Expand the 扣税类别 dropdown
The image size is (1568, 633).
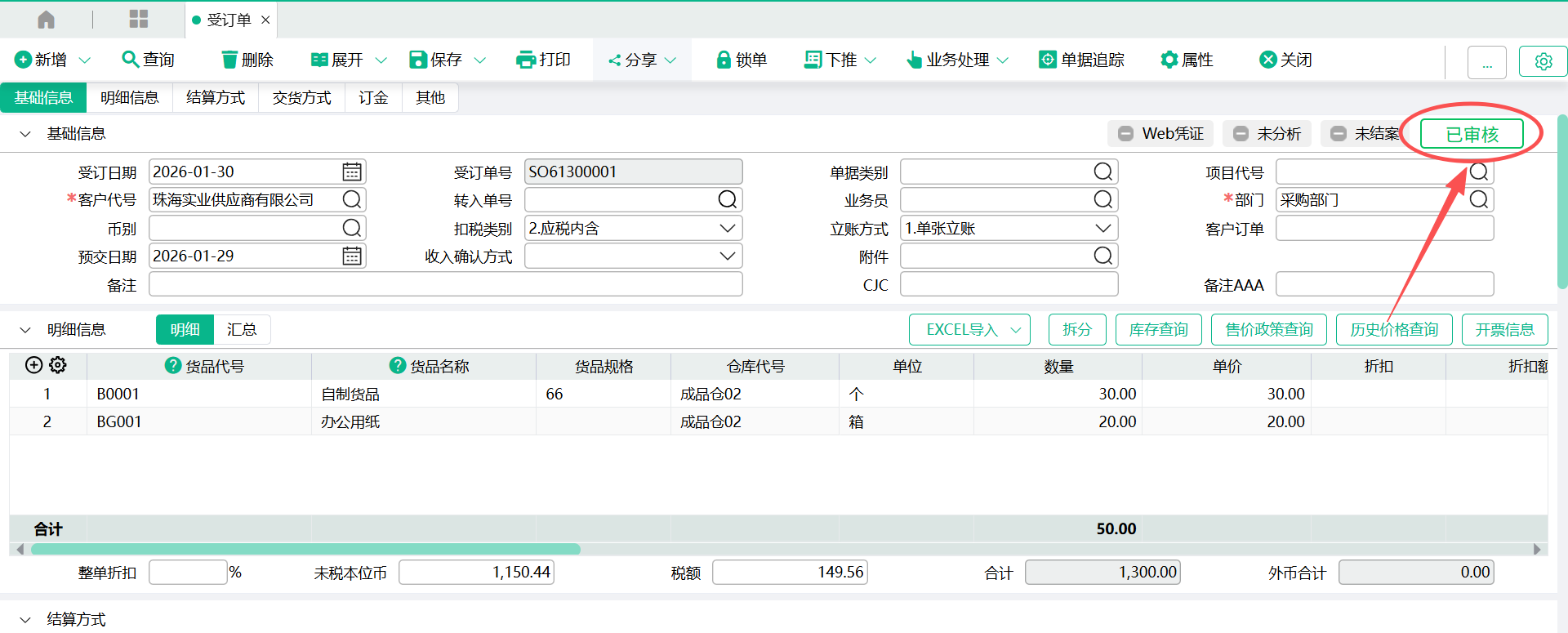click(727, 229)
